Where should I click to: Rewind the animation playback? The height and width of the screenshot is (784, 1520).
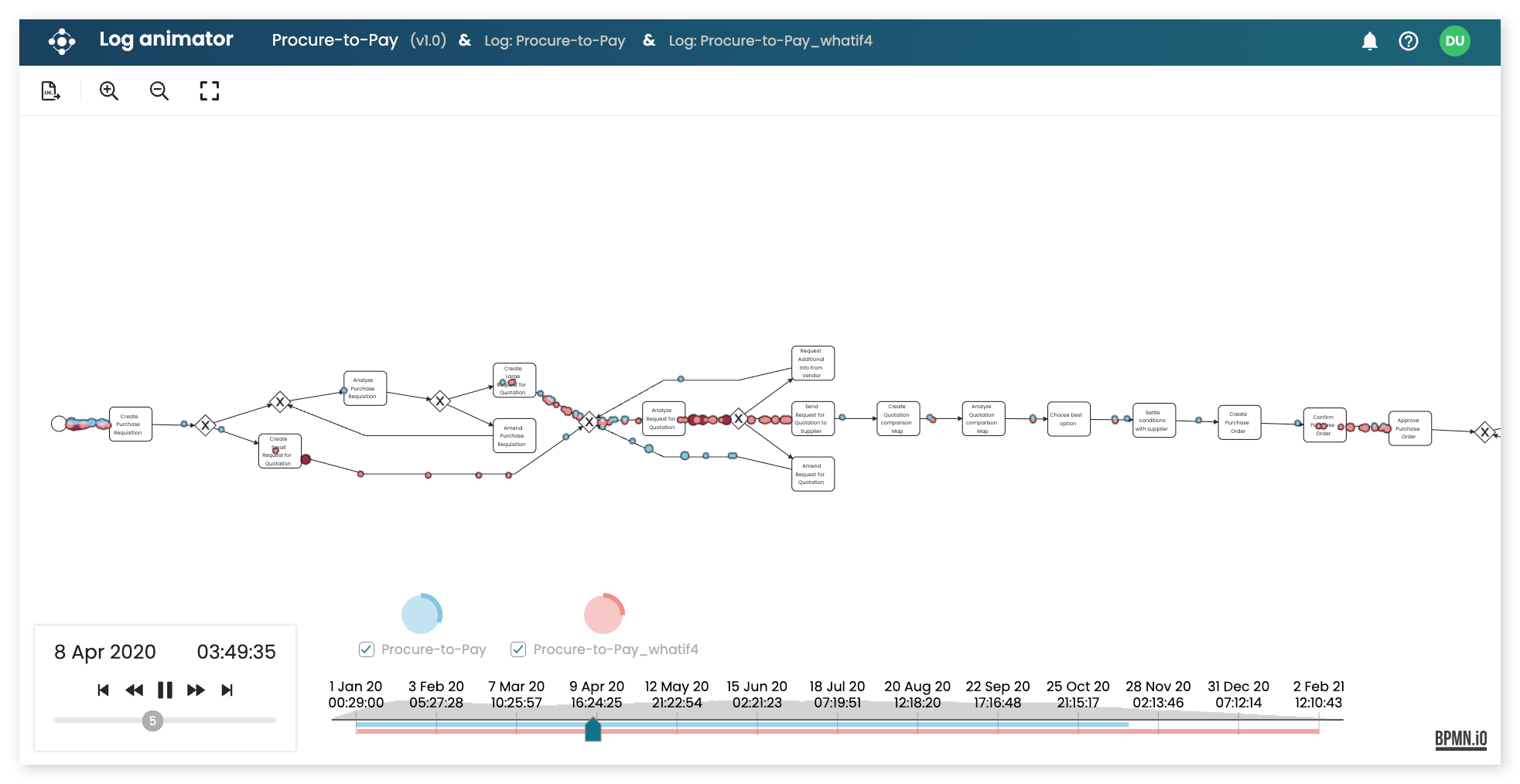(133, 690)
